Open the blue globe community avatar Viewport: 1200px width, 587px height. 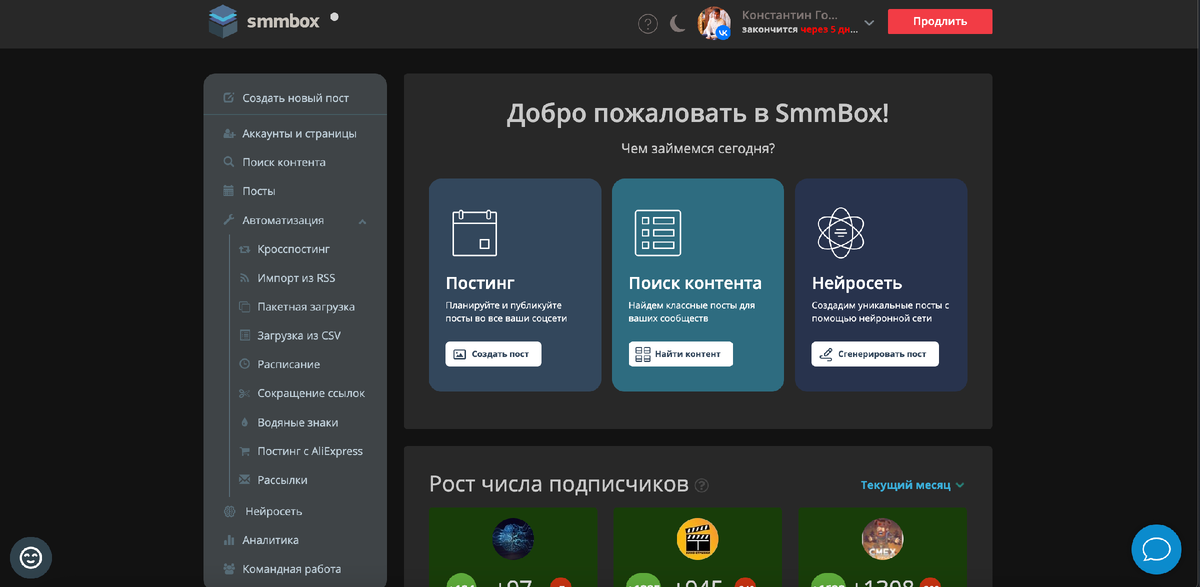[513, 539]
